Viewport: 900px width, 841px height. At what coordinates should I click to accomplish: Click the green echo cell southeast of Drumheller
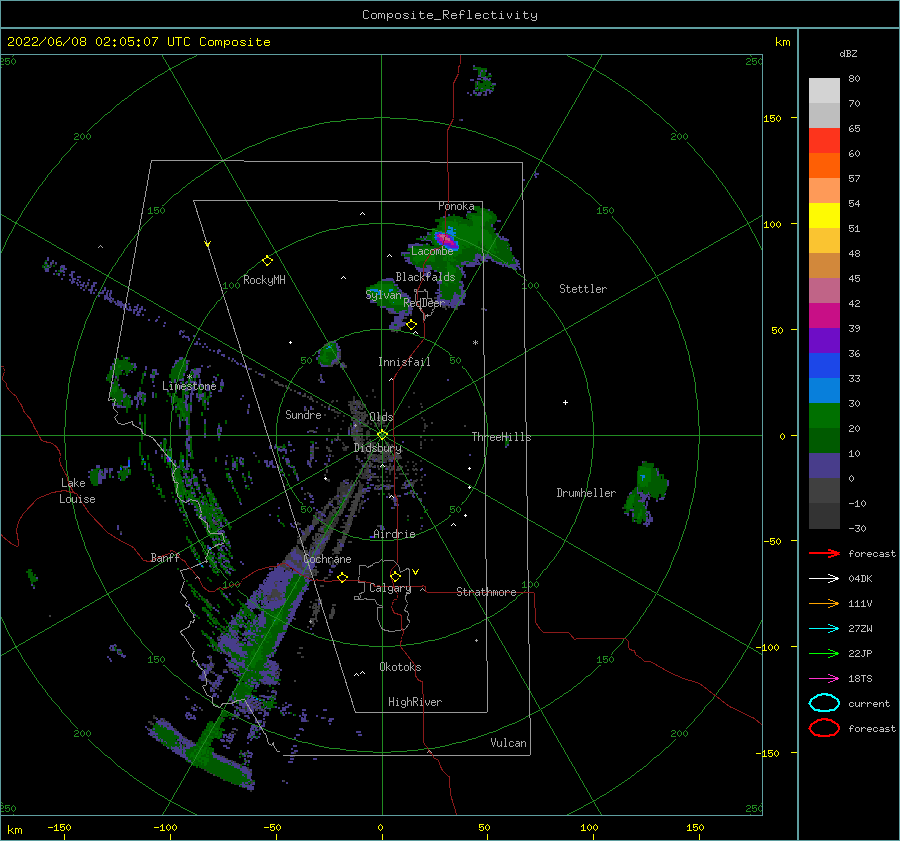pyautogui.click(x=647, y=493)
